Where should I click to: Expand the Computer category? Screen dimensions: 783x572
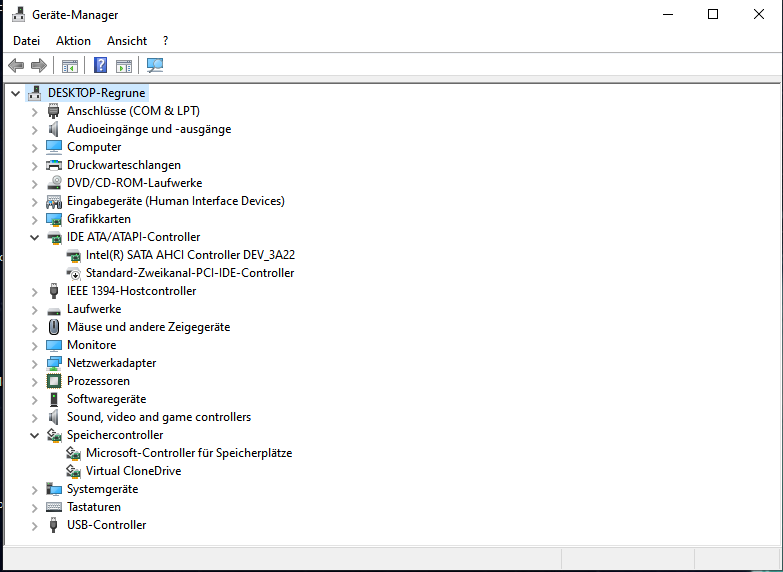34,148
